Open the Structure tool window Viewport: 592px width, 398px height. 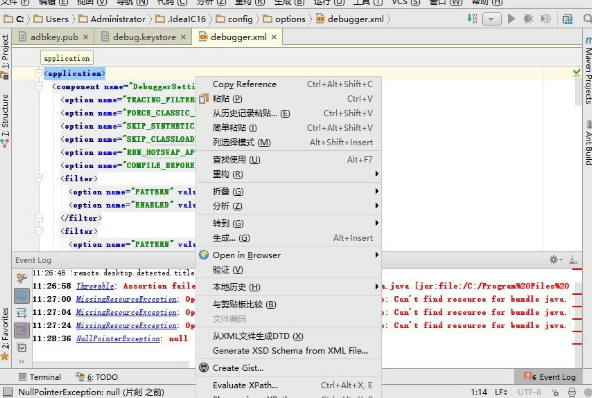(x=5, y=120)
